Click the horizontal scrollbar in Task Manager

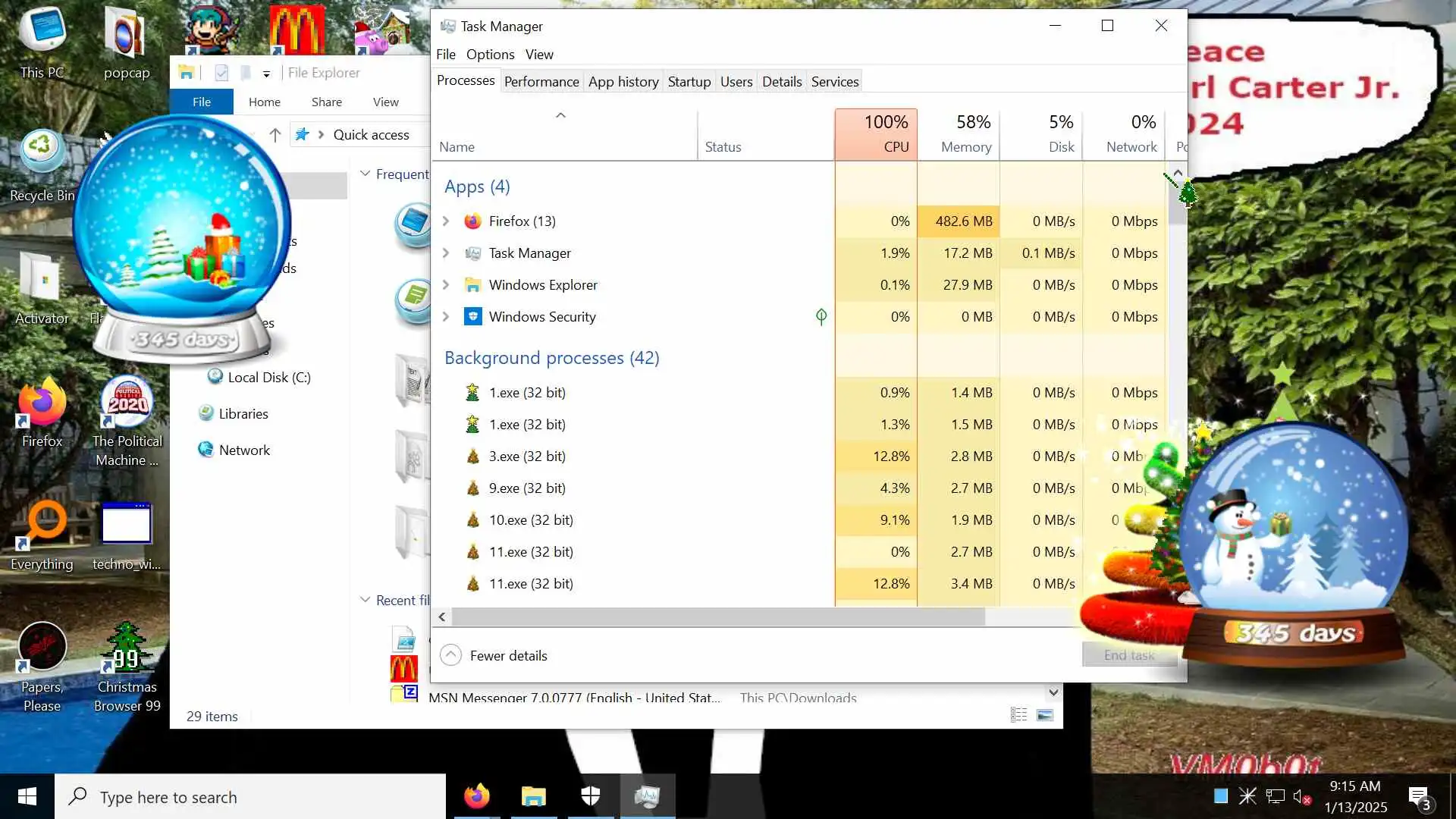point(717,617)
